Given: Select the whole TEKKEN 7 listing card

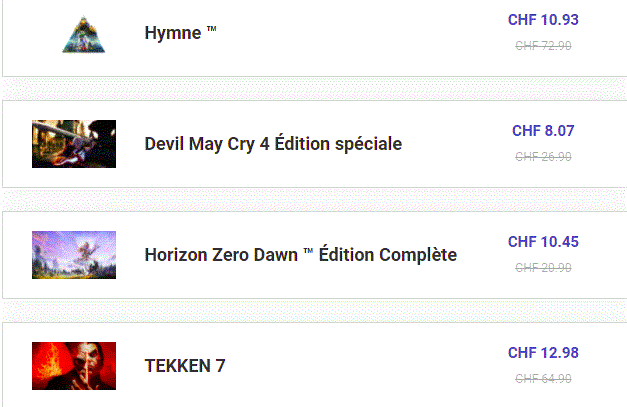Looking at the screenshot, I should tap(315, 365).
